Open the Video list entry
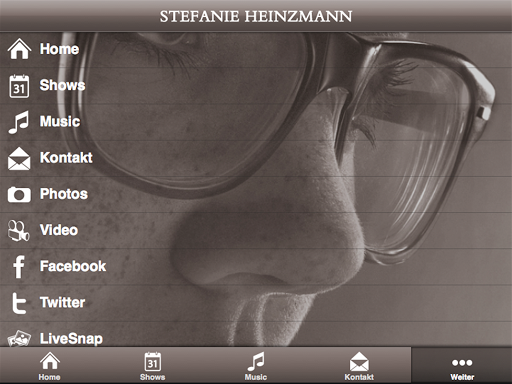This screenshot has height=384, width=512. coord(256,230)
